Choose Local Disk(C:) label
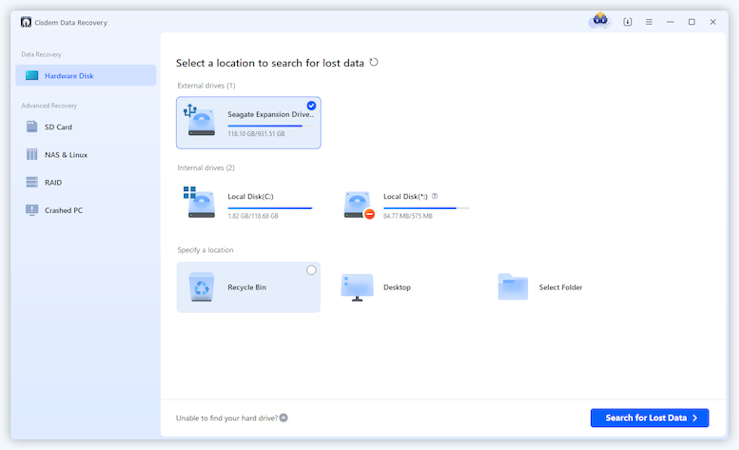 [x=250, y=196]
